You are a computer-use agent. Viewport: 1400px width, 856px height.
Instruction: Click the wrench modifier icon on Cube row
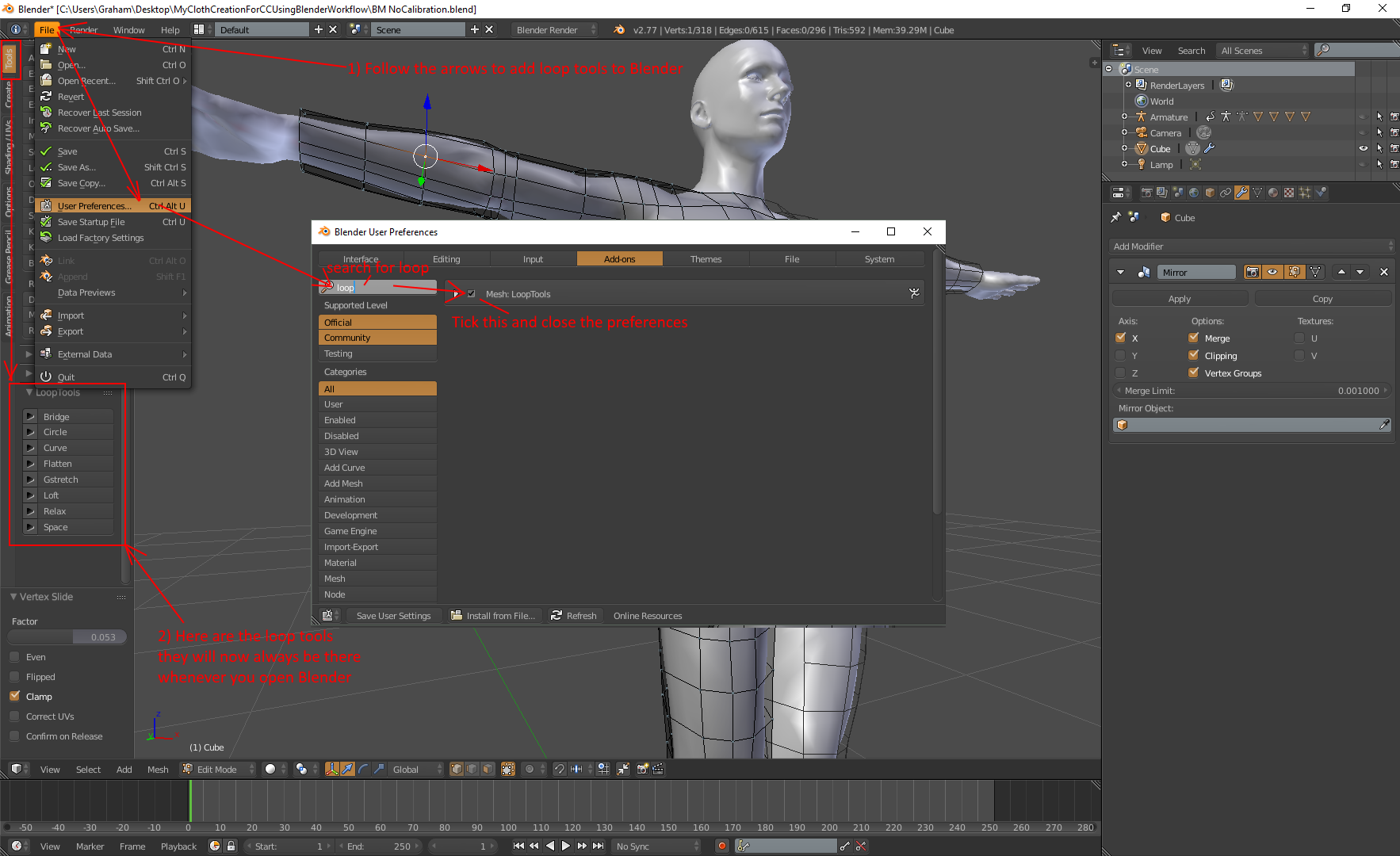pos(1210,148)
